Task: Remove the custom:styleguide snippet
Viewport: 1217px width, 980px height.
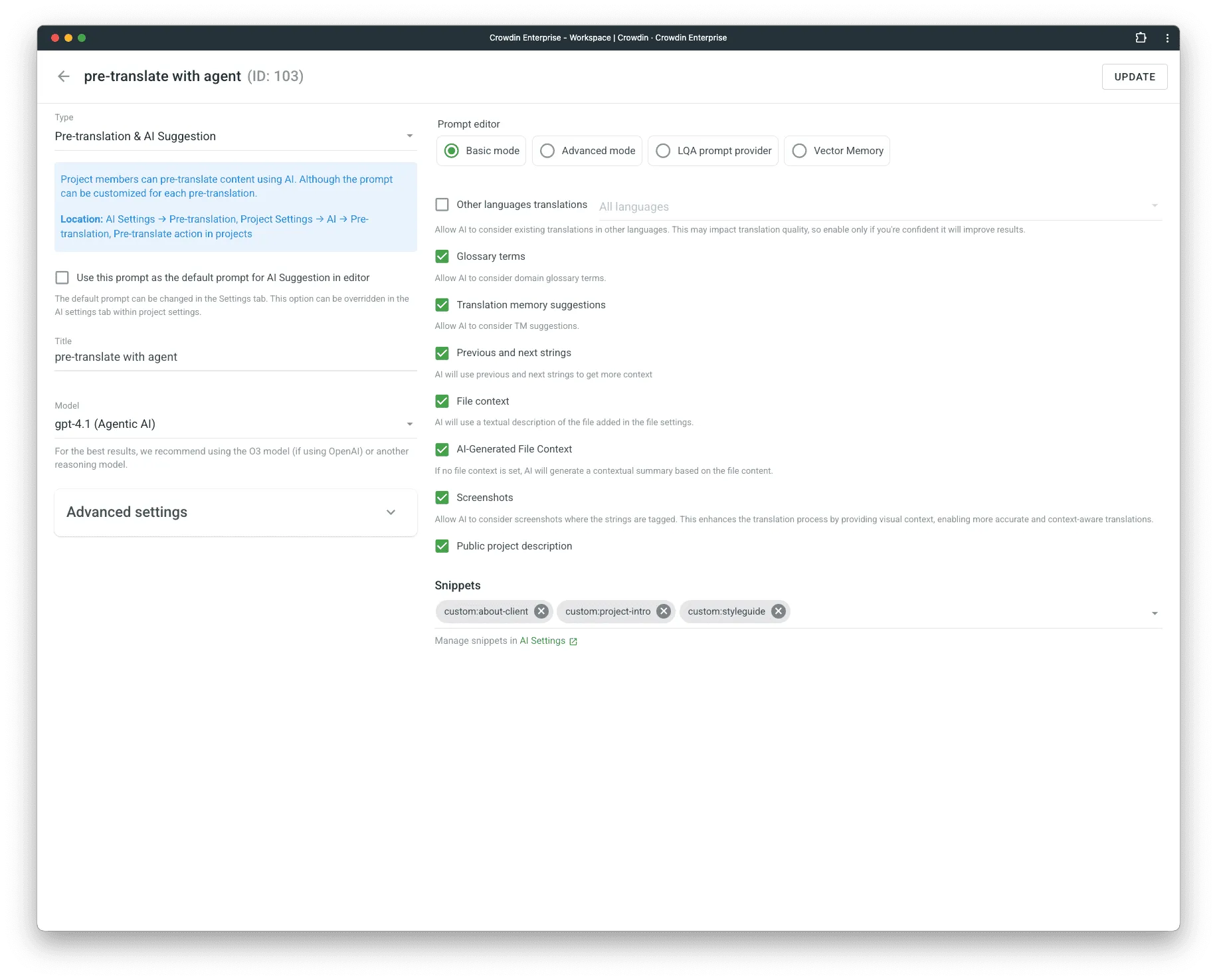Action: (778, 611)
